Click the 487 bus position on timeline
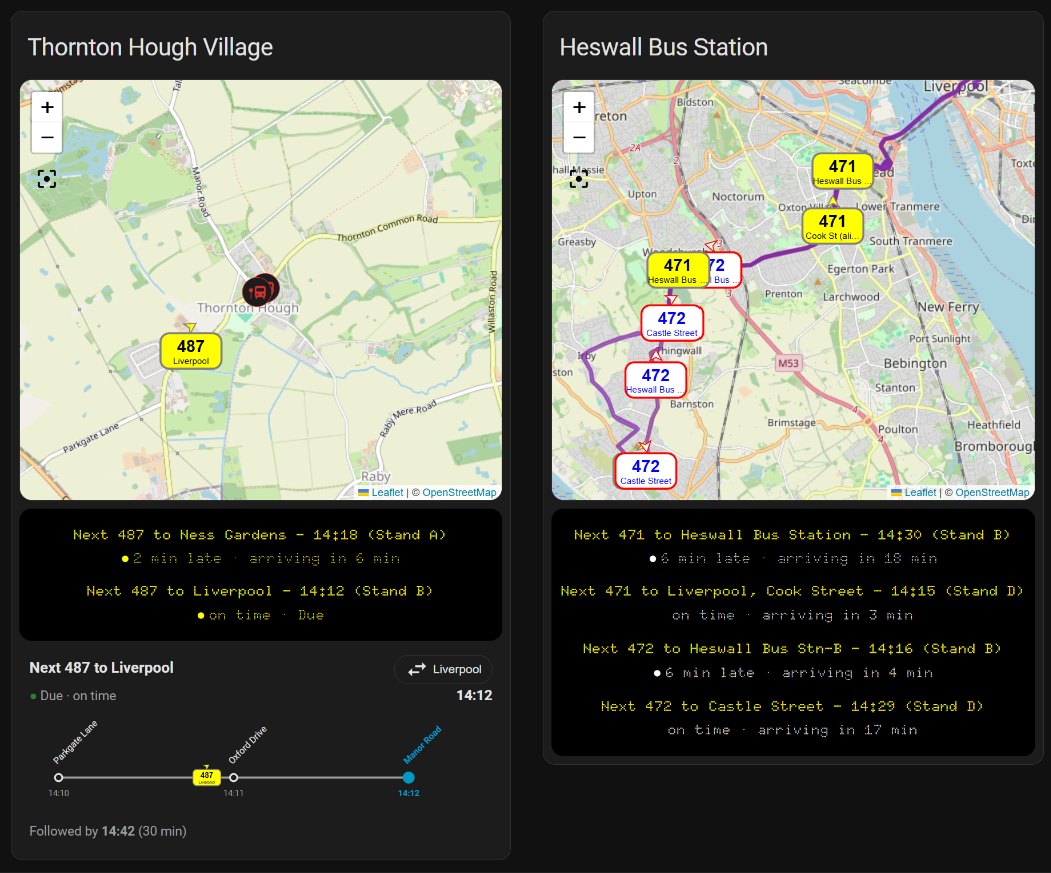 tap(206, 776)
